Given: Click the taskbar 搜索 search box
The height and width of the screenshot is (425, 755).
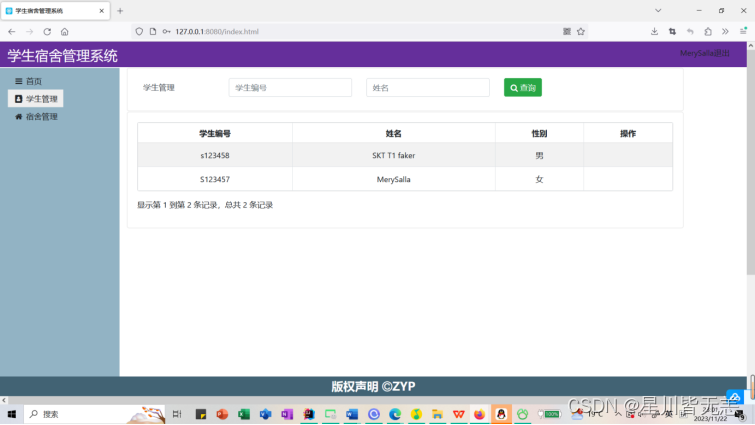Looking at the screenshot, I should (x=95, y=414).
